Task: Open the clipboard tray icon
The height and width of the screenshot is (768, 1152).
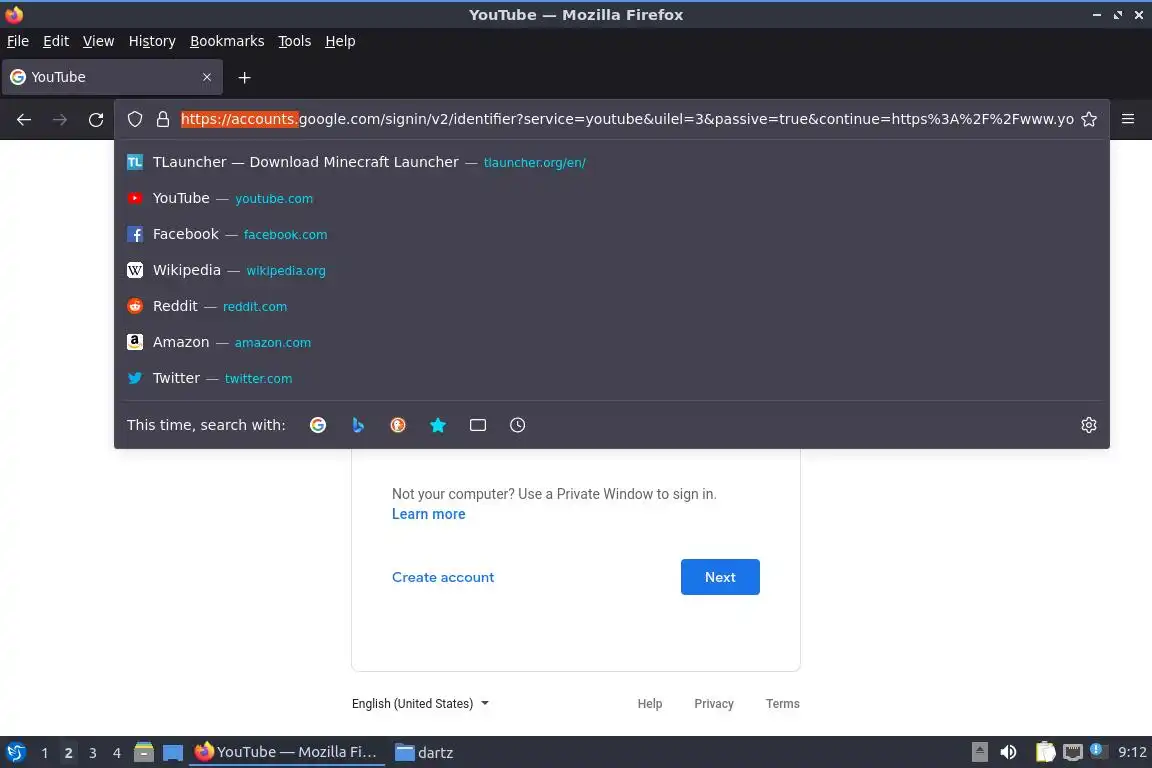Action: pyautogui.click(x=1045, y=752)
